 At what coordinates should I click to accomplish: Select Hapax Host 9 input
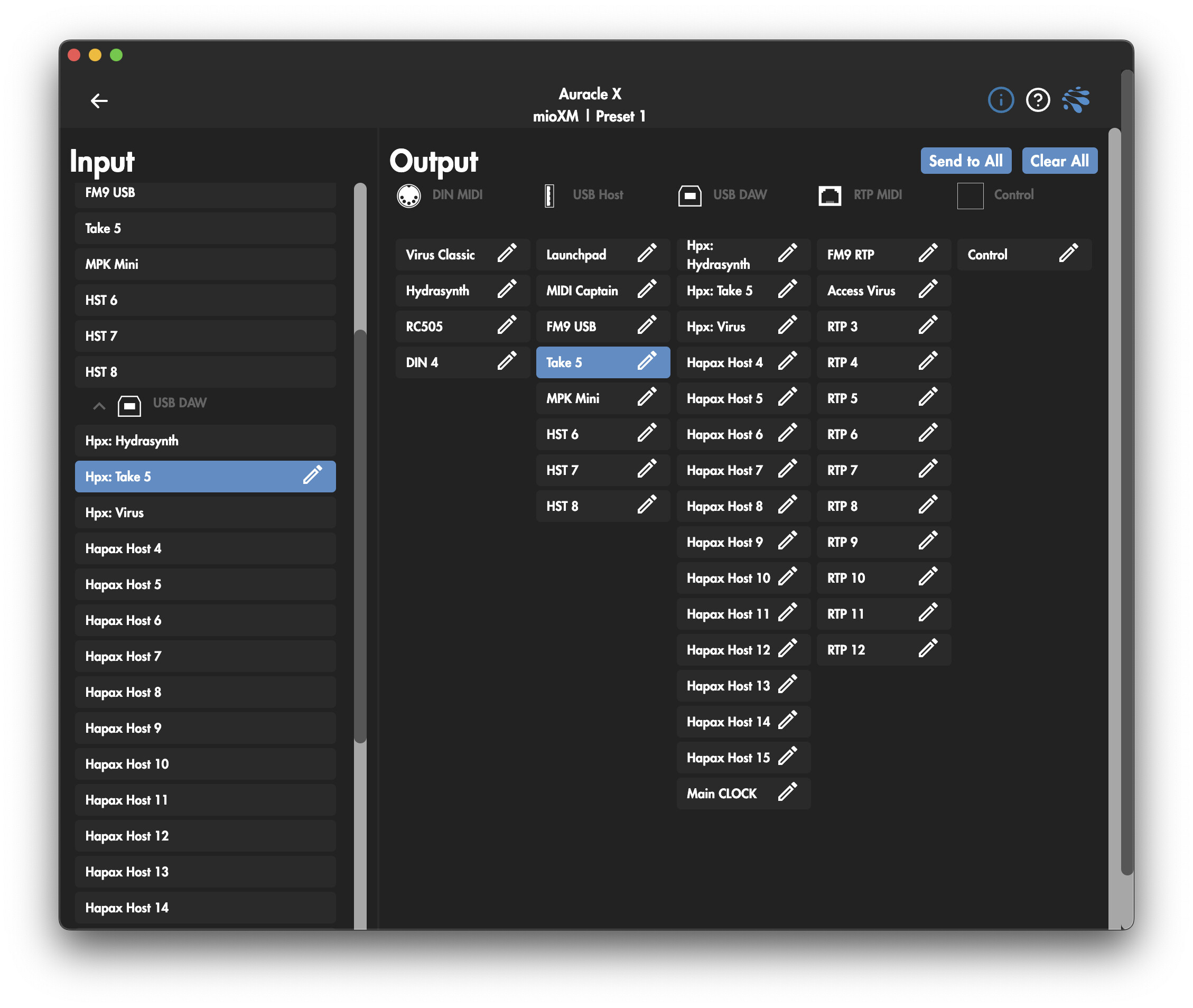(204, 728)
